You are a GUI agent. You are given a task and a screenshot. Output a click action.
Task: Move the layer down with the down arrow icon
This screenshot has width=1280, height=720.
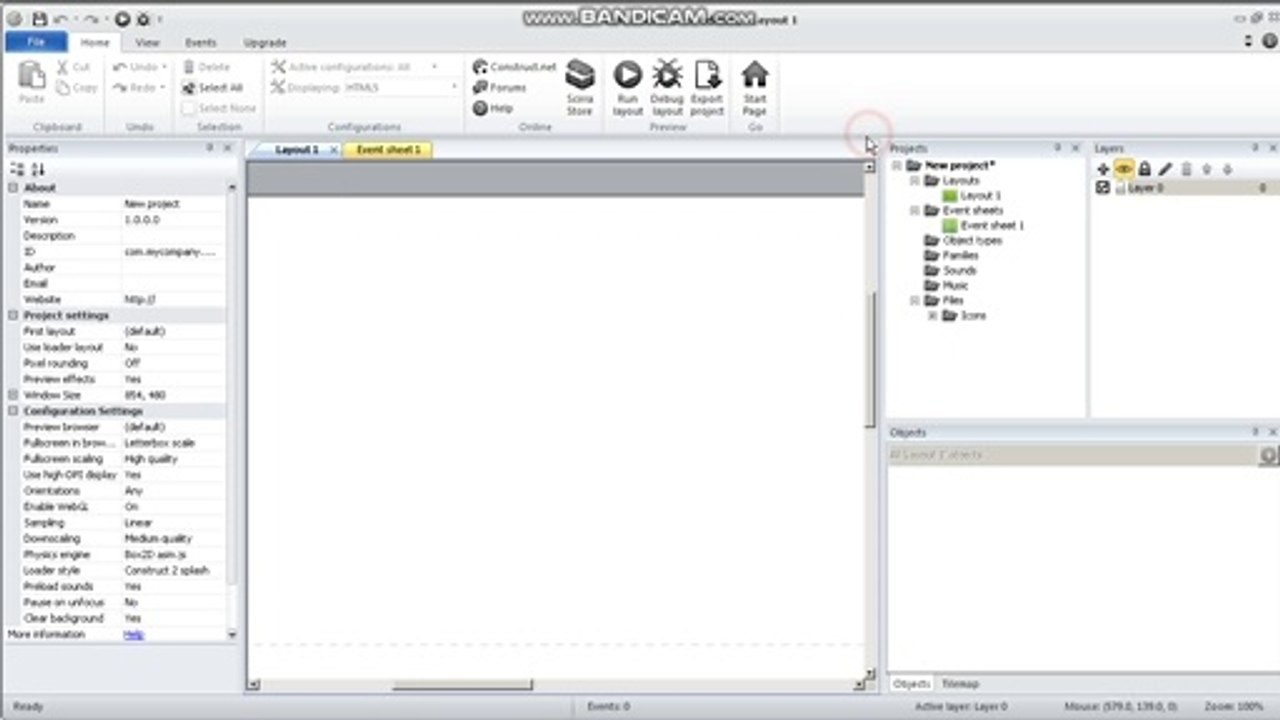(1227, 169)
